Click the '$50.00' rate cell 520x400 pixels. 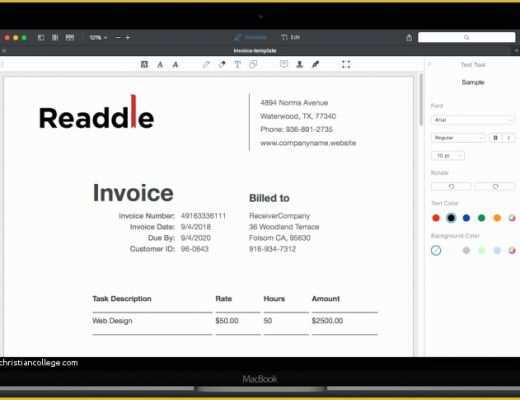pyautogui.click(x=227, y=321)
